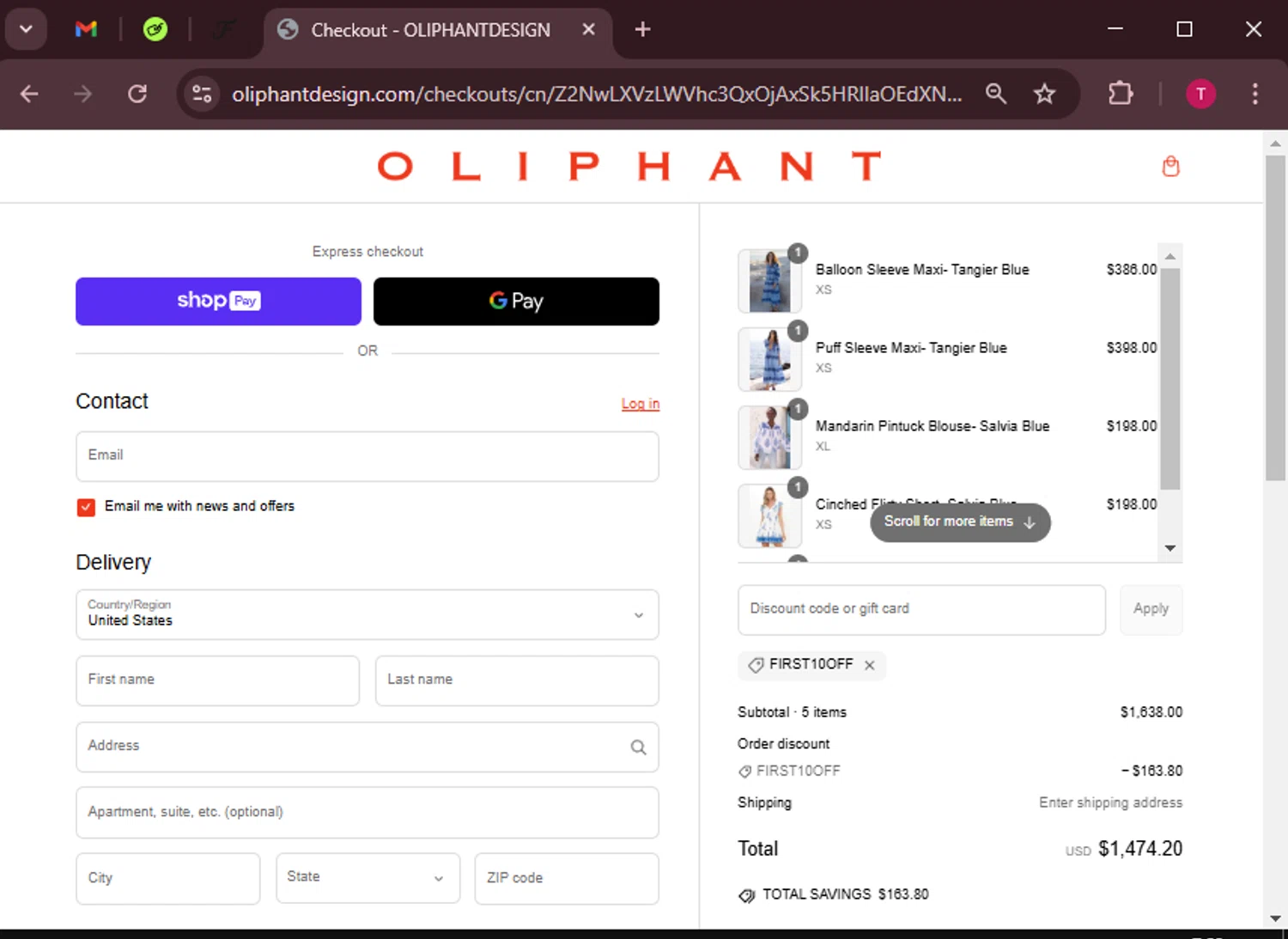1288x939 pixels.
Task: Click the zoom magnifier icon in address bar
Action: pyautogui.click(x=996, y=94)
